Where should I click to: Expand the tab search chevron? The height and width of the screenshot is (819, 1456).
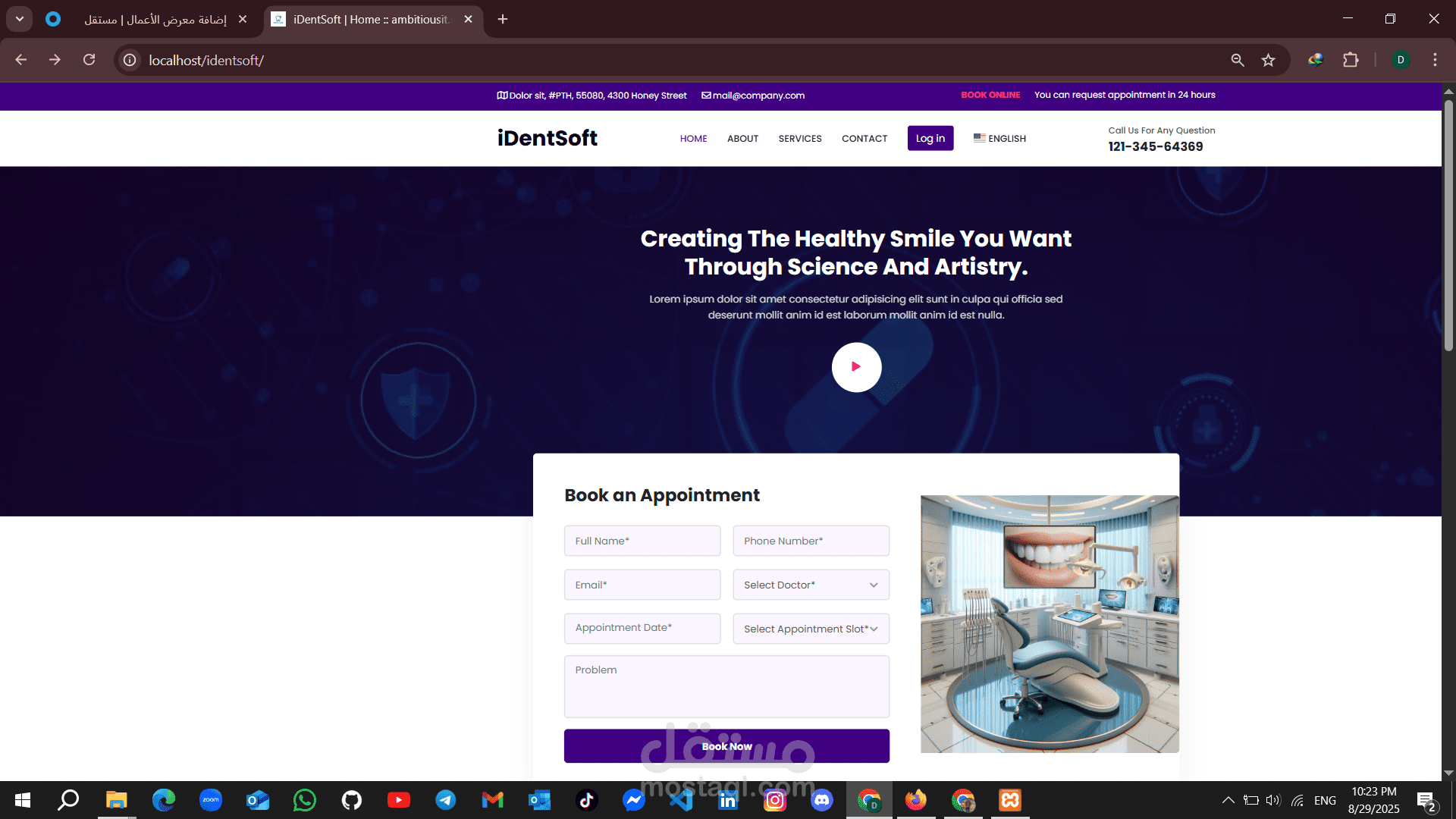[x=20, y=19]
